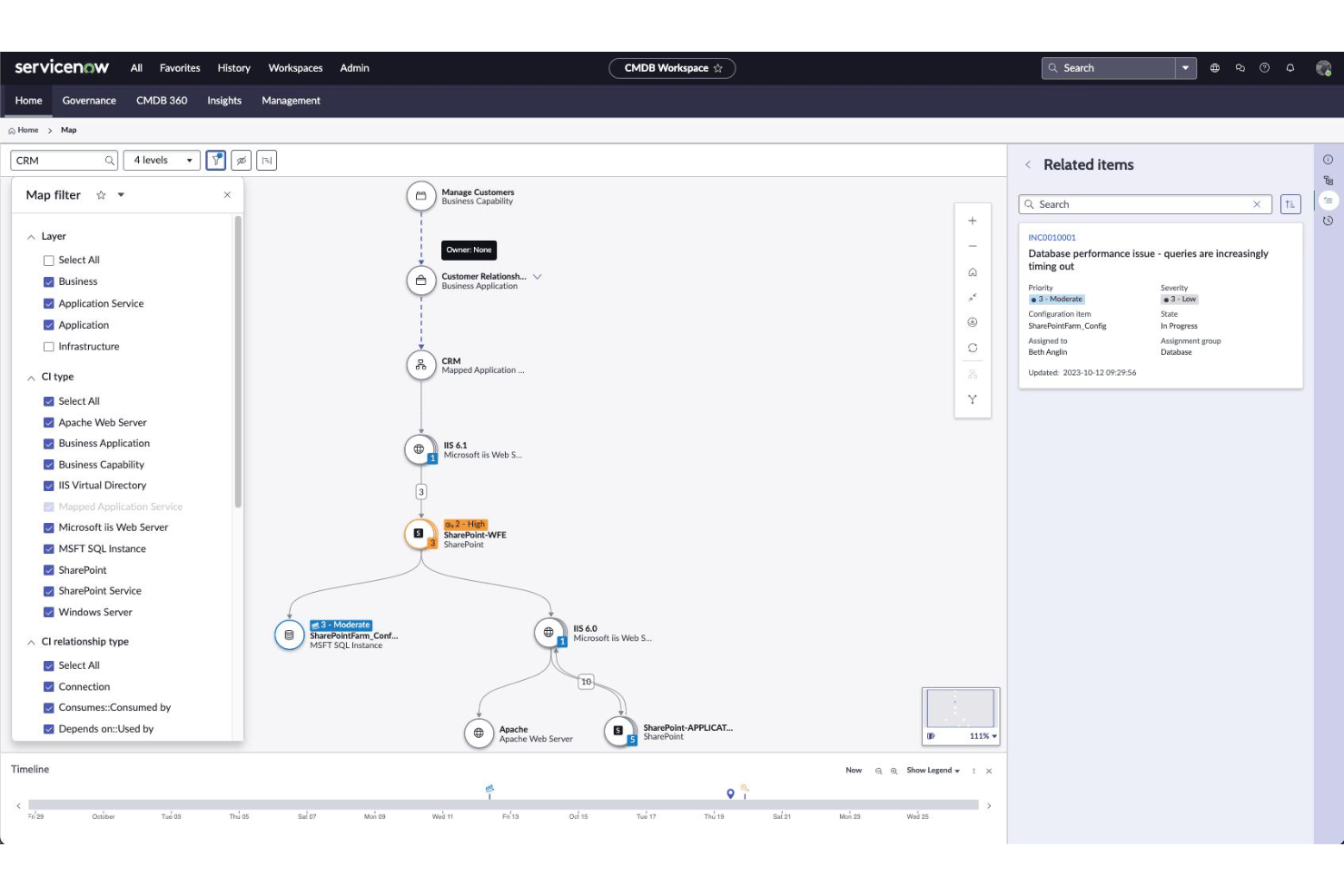This screenshot has height=896, width=1344.
Task: Click the Map filter panel scrollbar
Action: tap(238, 361)
